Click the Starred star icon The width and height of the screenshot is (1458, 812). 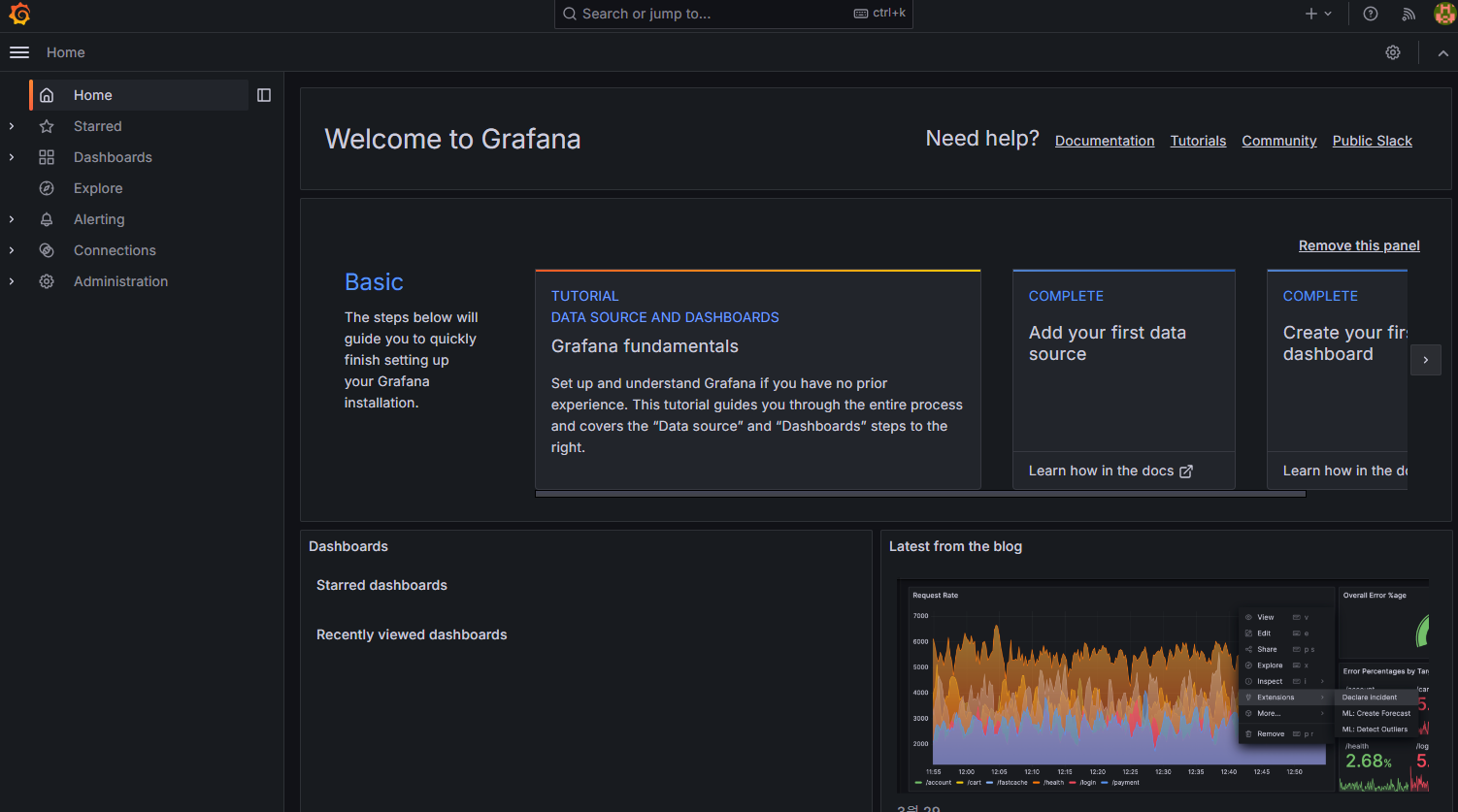(x=47, y=126)
